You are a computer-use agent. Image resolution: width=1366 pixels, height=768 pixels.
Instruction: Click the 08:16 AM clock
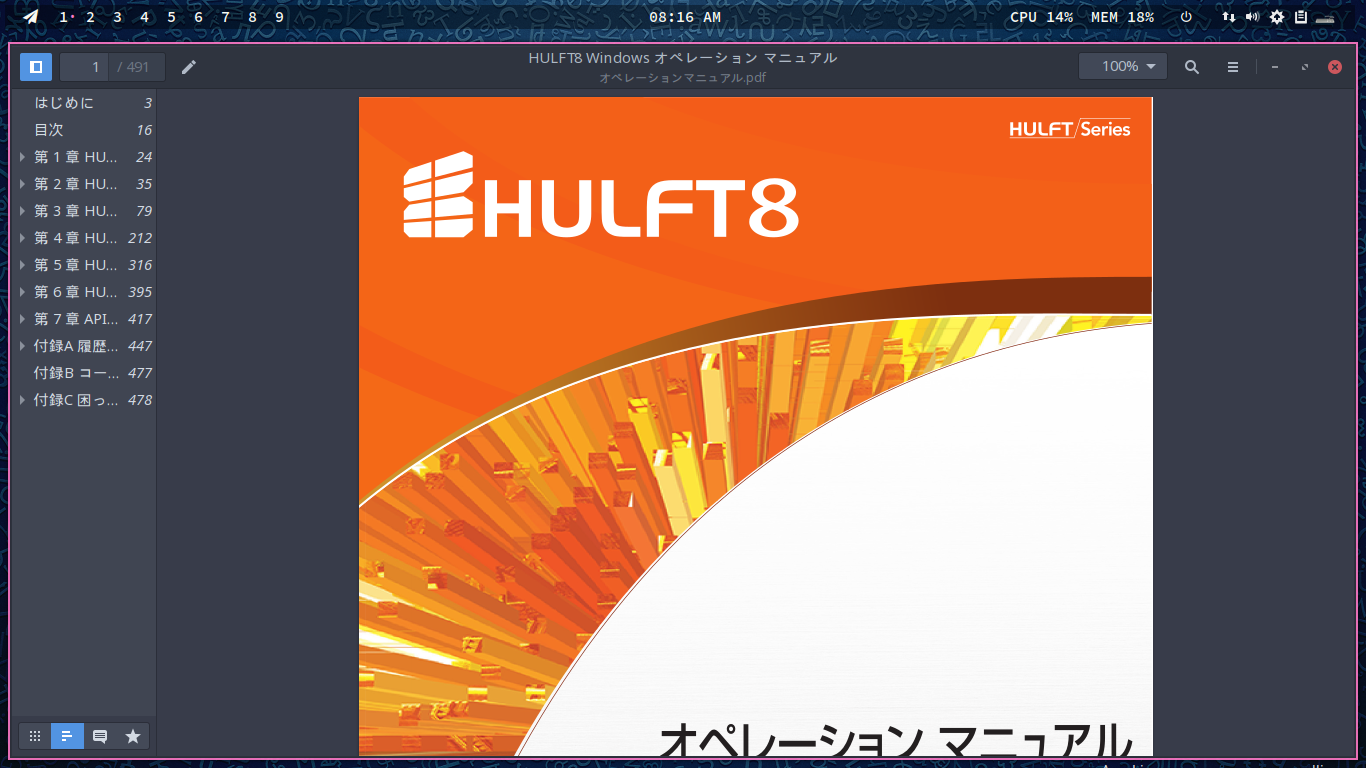coord(685,17)
